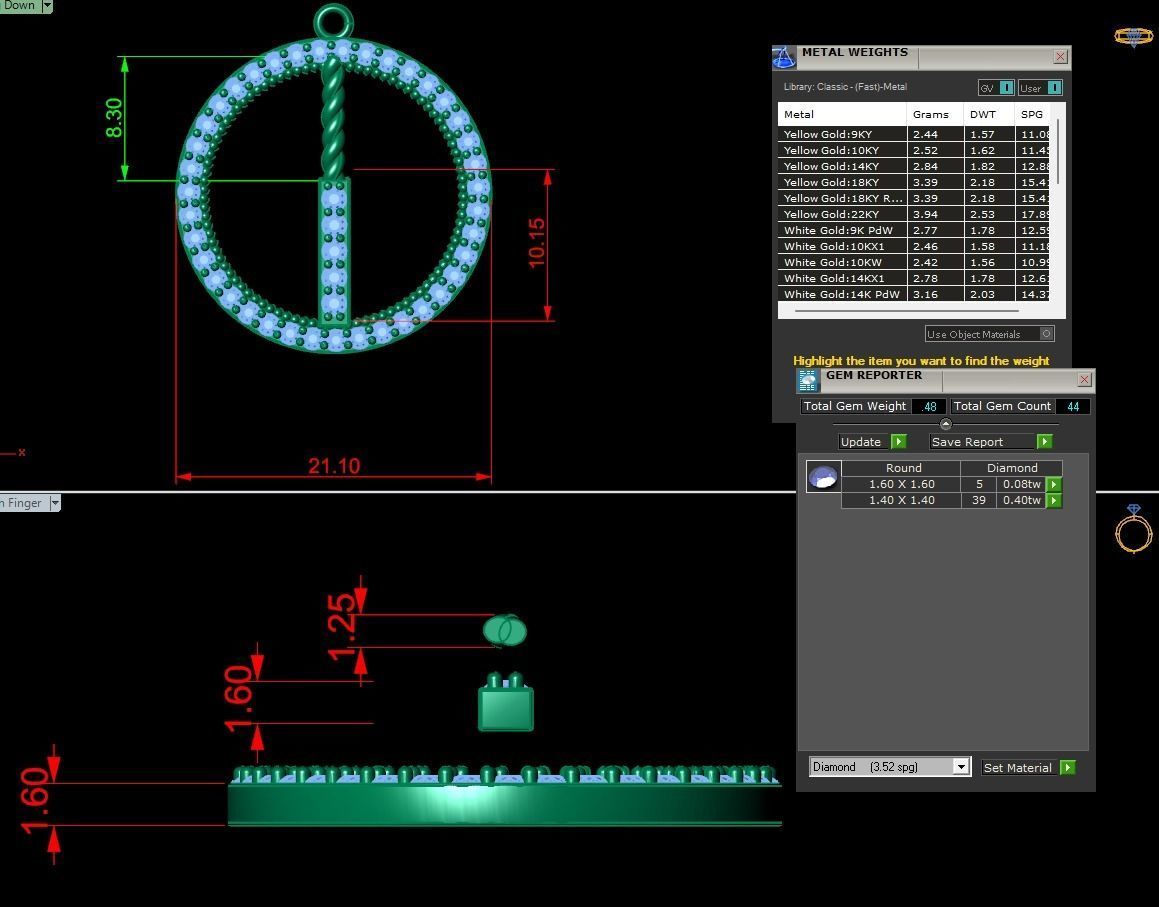Click the 8.30 green dimension label

coord(113,118)
